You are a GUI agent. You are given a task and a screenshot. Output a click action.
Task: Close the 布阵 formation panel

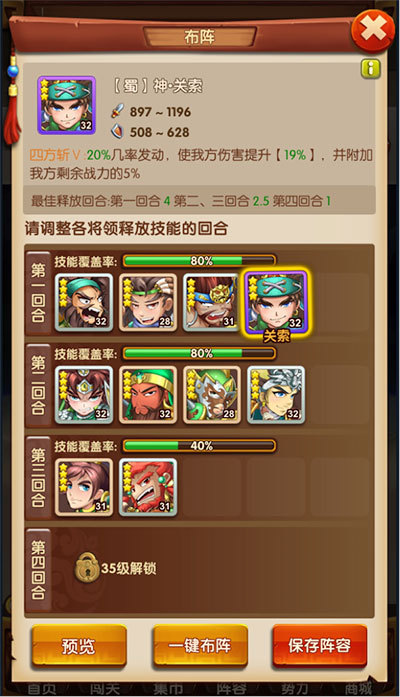[x=372, y=31]
